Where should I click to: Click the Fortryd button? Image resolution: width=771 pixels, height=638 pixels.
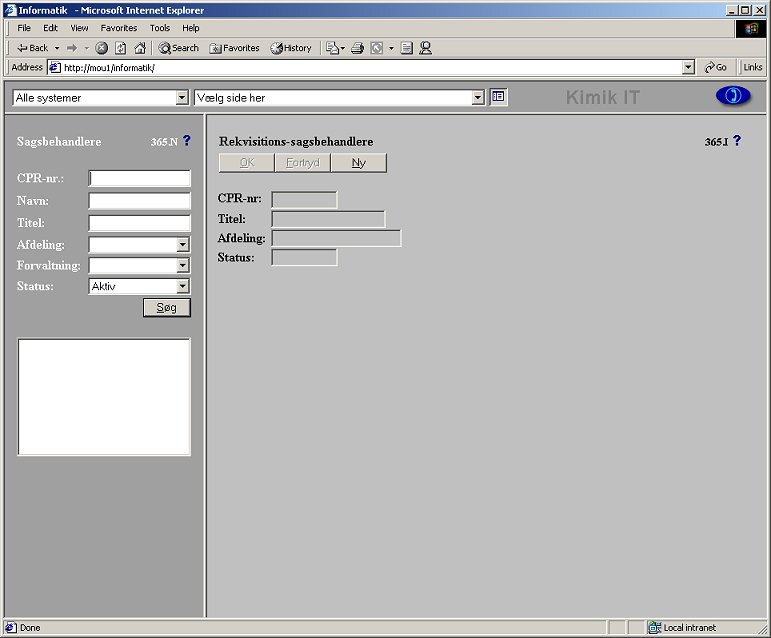302,163
